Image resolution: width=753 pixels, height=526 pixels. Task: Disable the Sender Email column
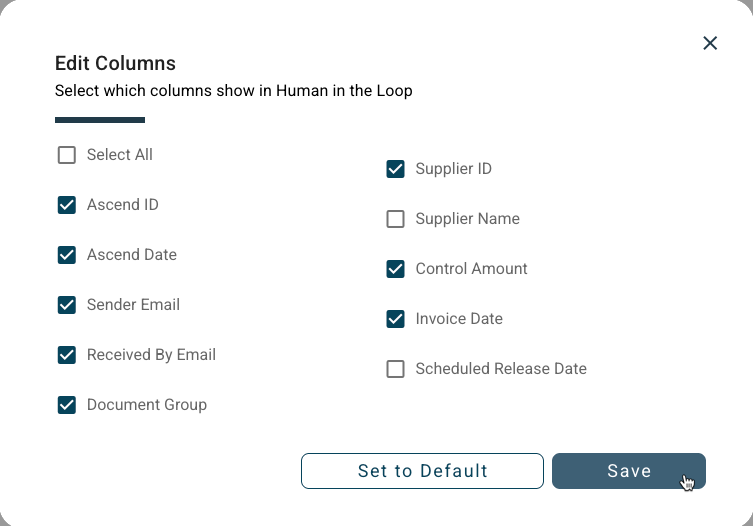(67, 305)
